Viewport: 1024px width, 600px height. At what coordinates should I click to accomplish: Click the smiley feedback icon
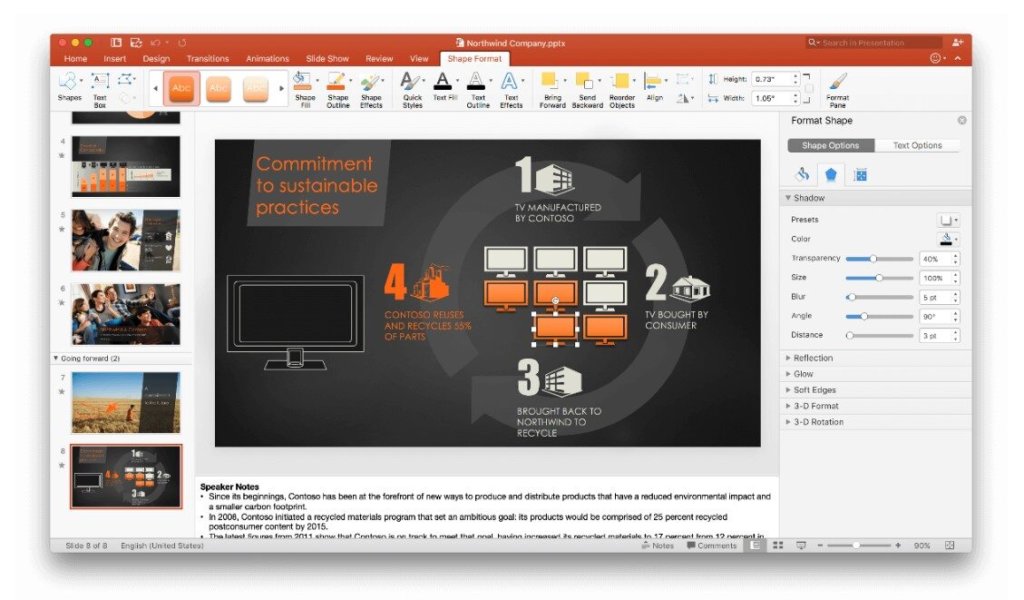click(935, 58)
